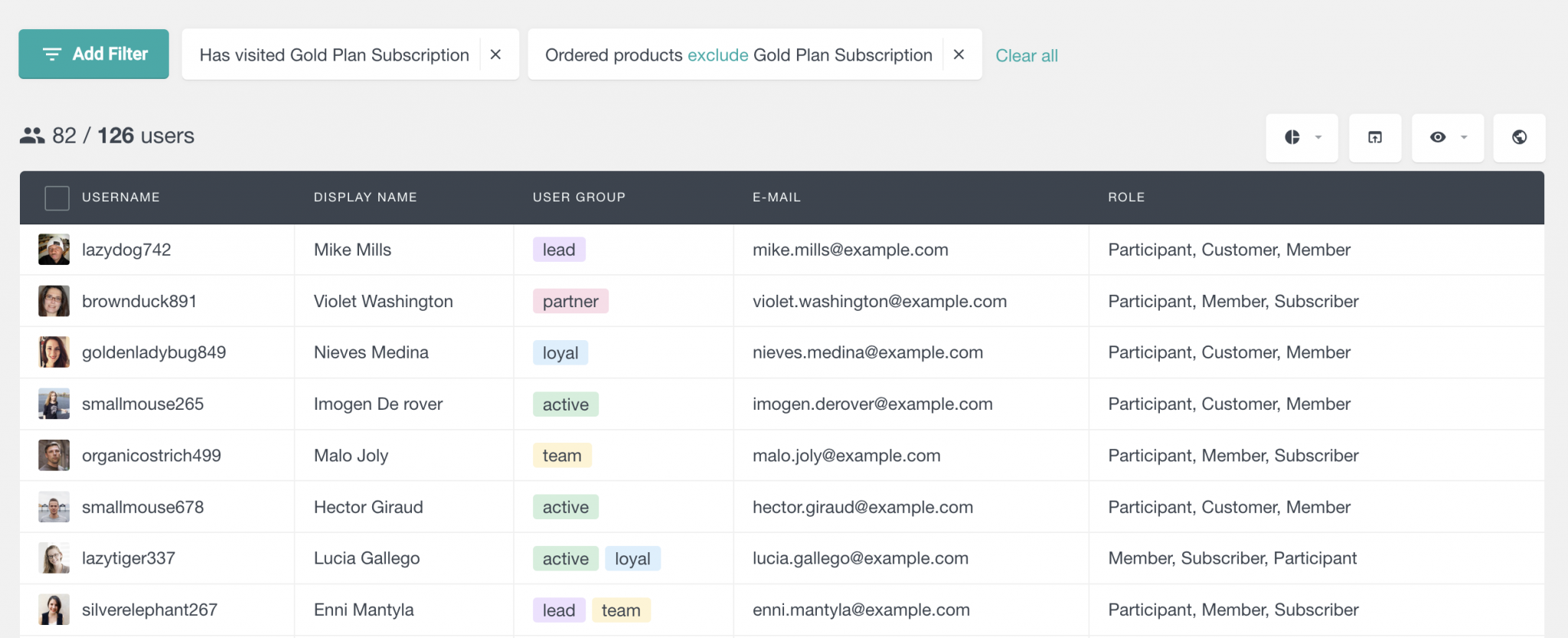Click the export users icon
This screenshot has width=1568, height=638.
tap(1375, 137)
